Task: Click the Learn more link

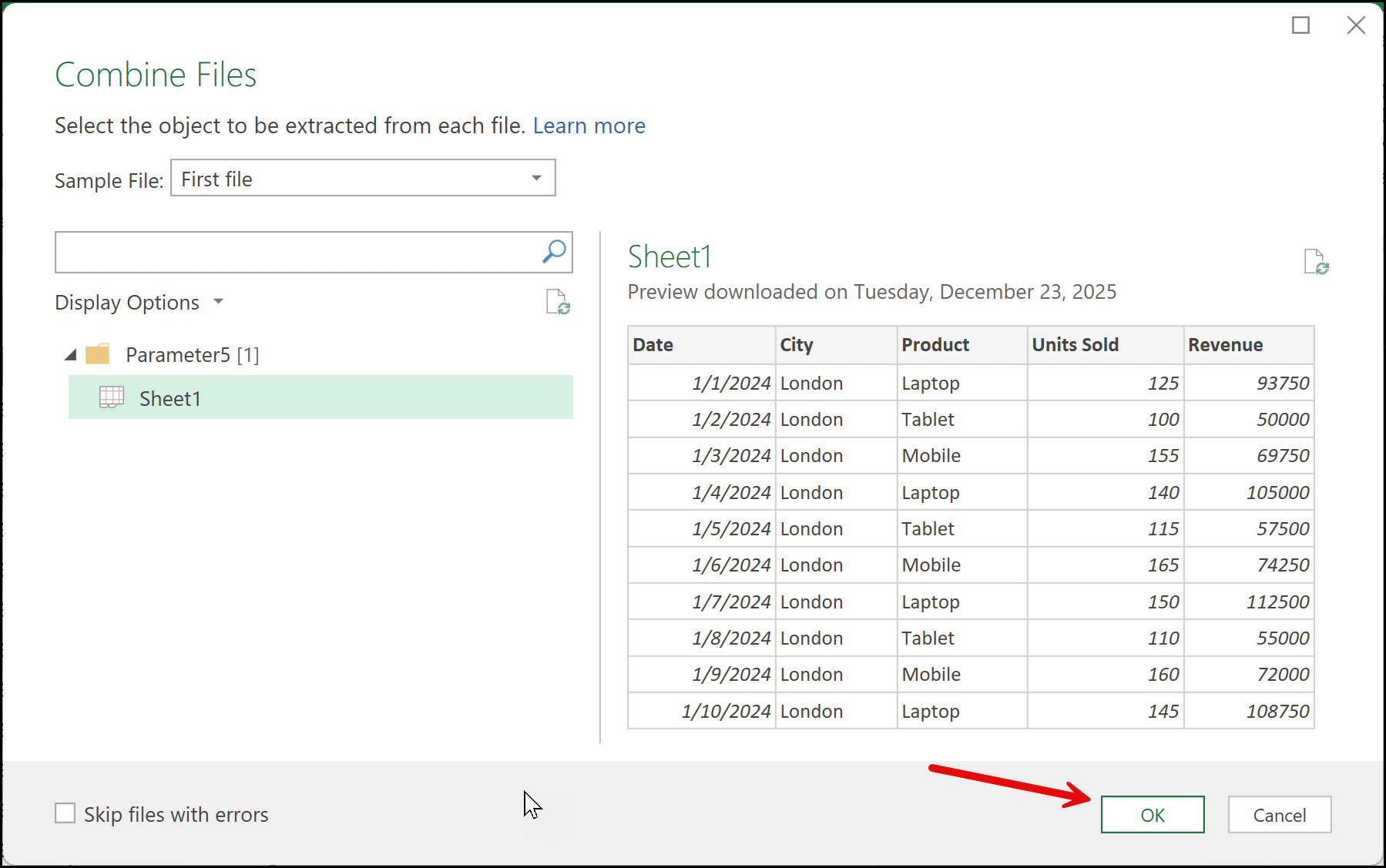Action: [x=589, y=126]
